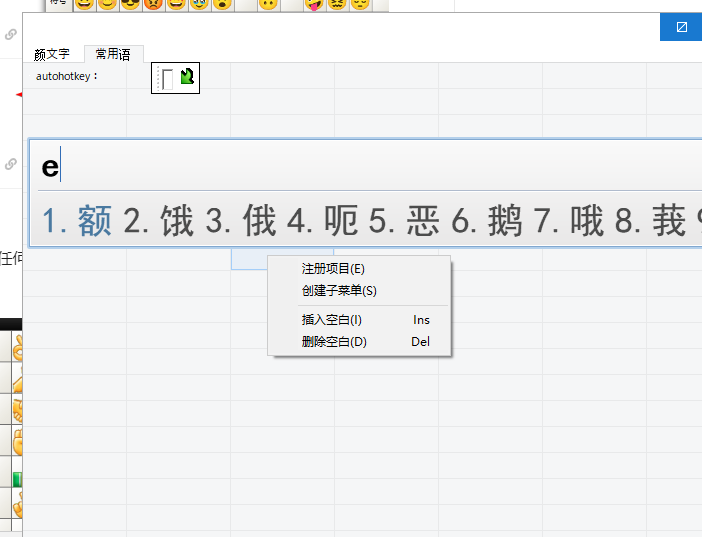The height and width of the screenshot is (537, 702).
Task: Choose 创建子菜单(S) from context menu
Action: click(339, 291)
